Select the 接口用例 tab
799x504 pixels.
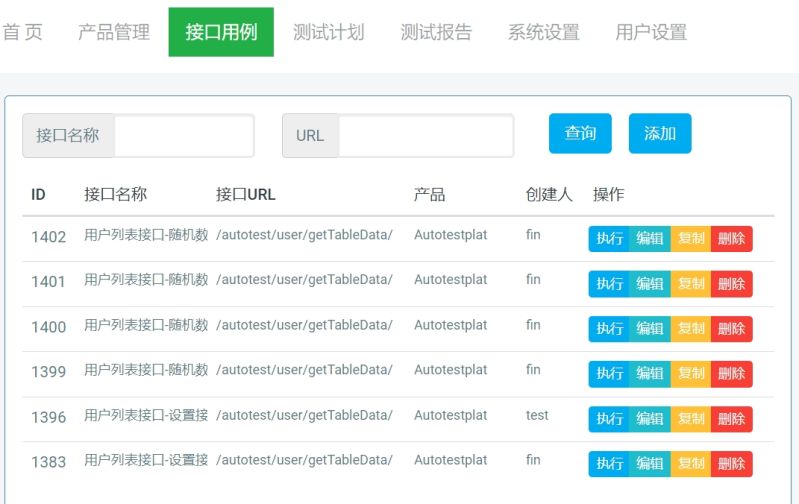(x=221, y=32)
